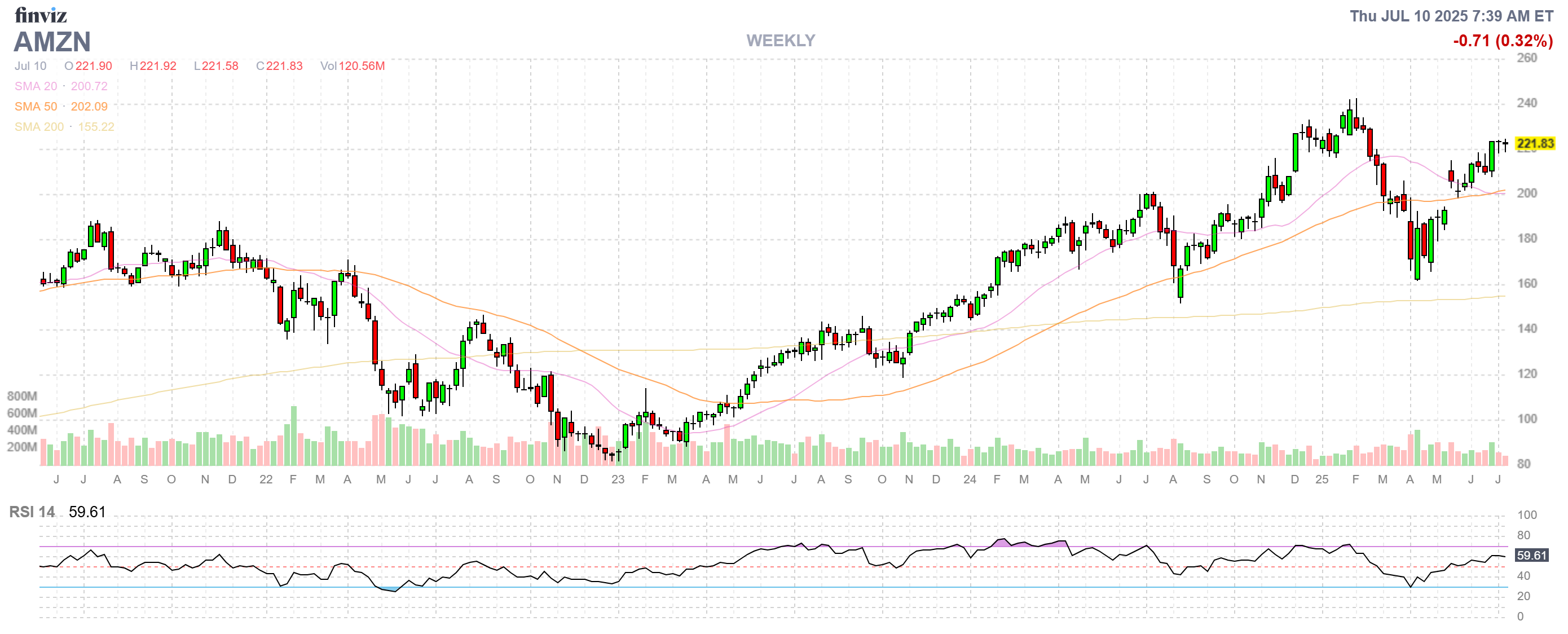Click the Jul 10 date readout
The width and height of the screenshot is (1568, 634).
click(30, 65)
